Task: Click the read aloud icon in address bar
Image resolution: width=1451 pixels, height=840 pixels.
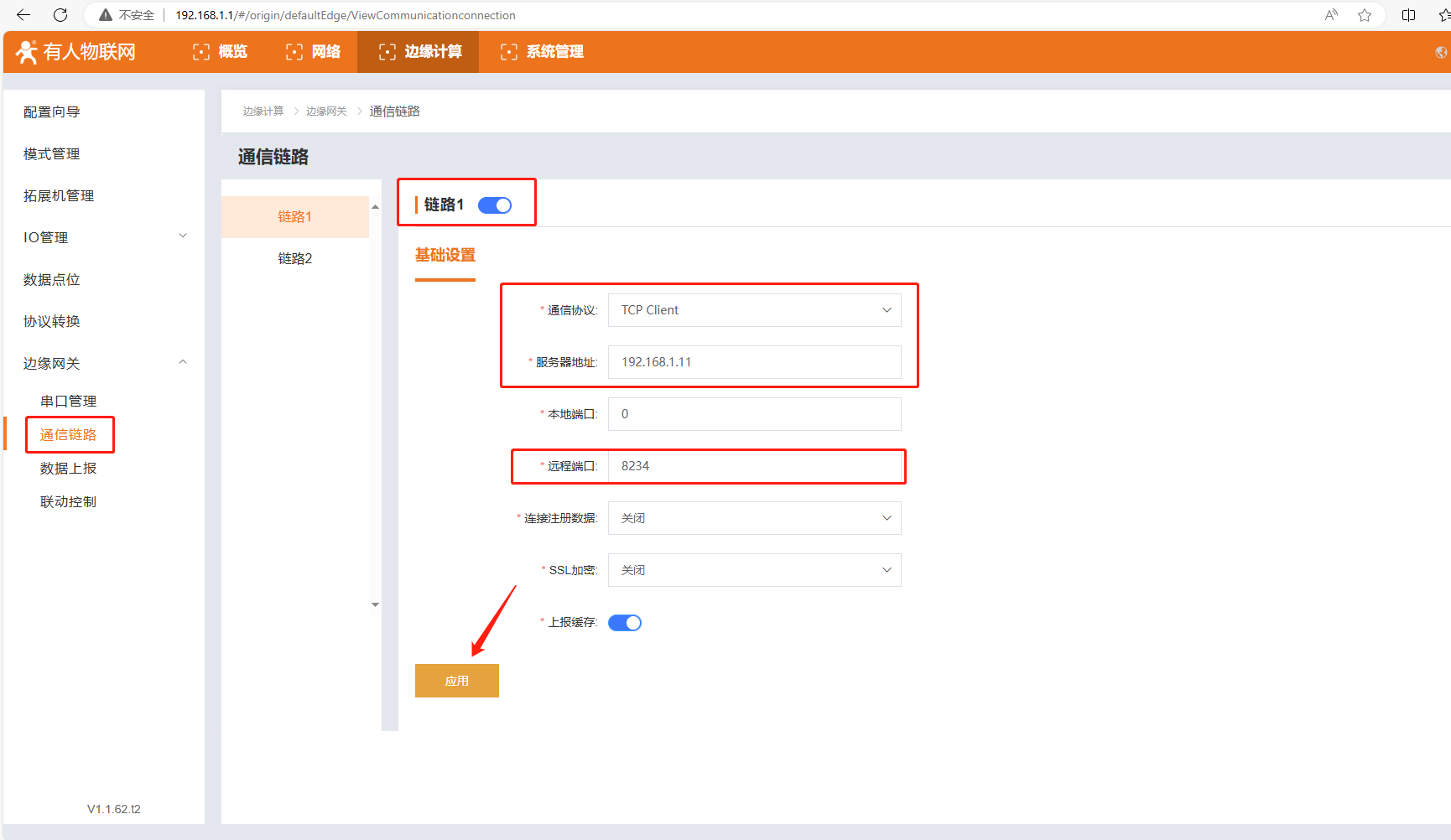Action: (x=1331, y=15)
